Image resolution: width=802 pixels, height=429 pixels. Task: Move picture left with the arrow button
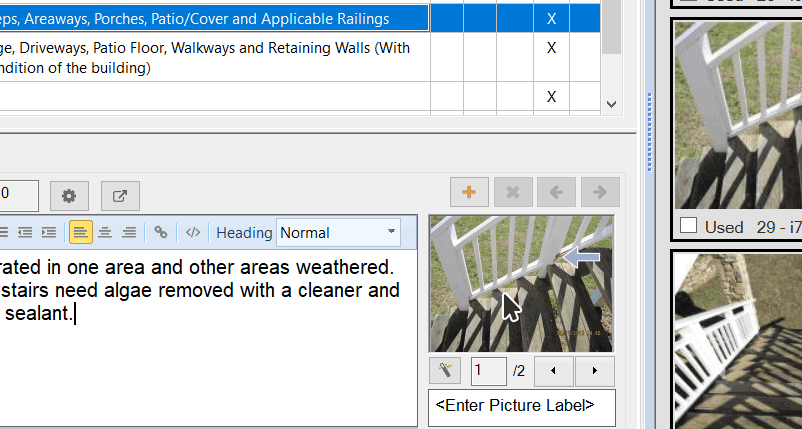point(556,192)
